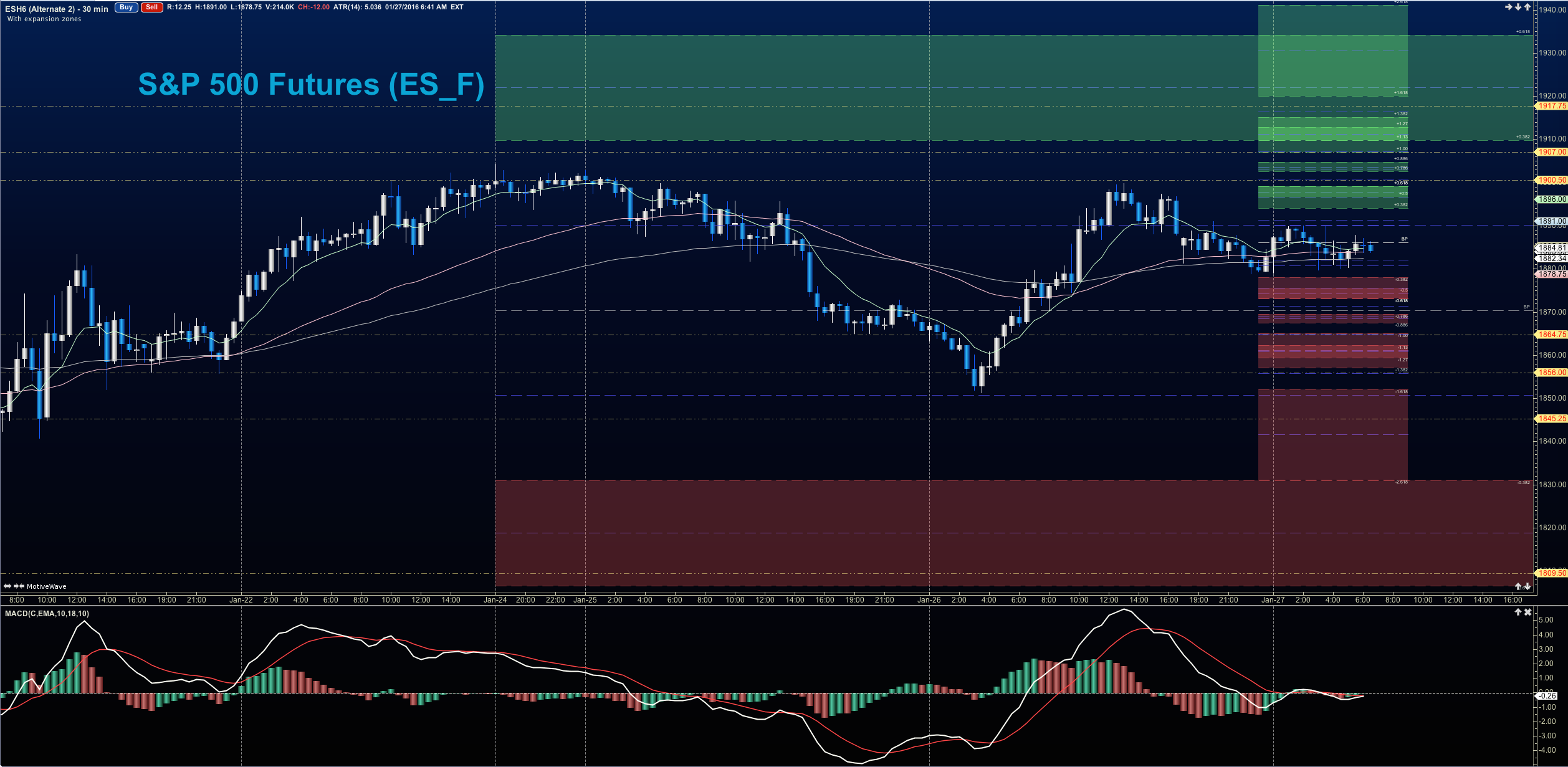Click the 1896.00 green price tag
Viewport: 1568px width, 767px height.
(x=1552, y=199)
